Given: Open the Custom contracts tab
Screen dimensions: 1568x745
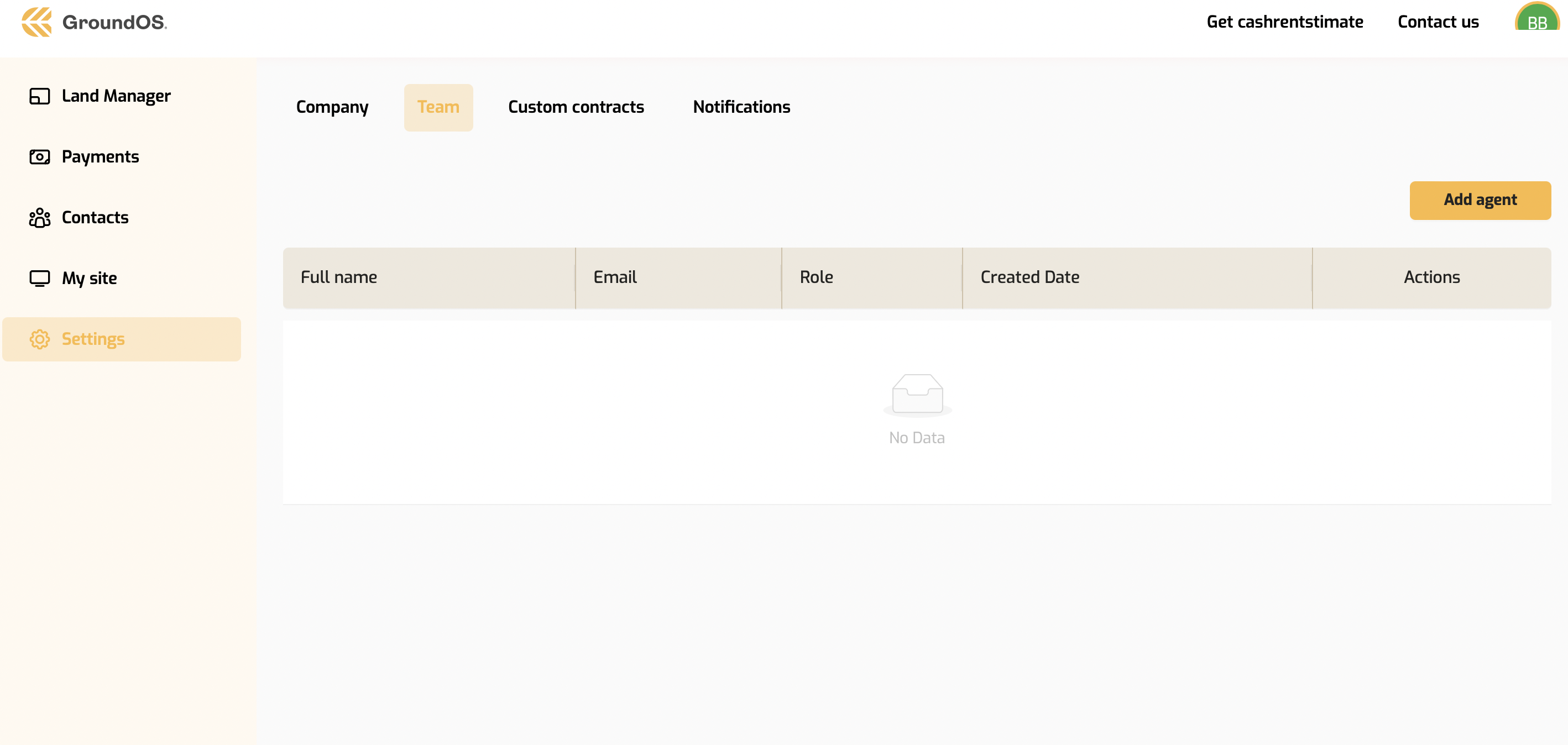Looking at the screenshot, I should coord(575,107).
